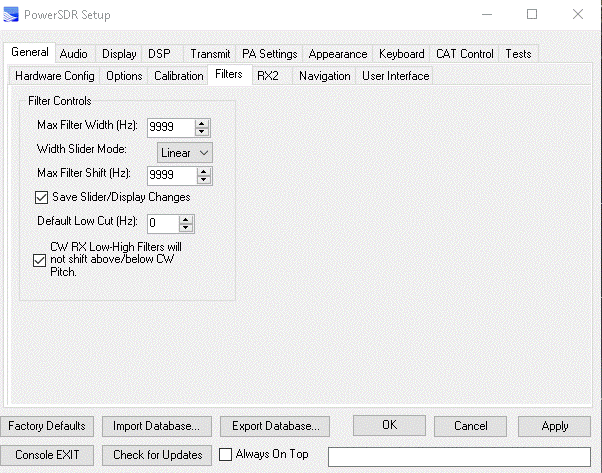Minimize the PowerSDR Setup window
Screen dimensions: 602x473
(x=487, y=15)
